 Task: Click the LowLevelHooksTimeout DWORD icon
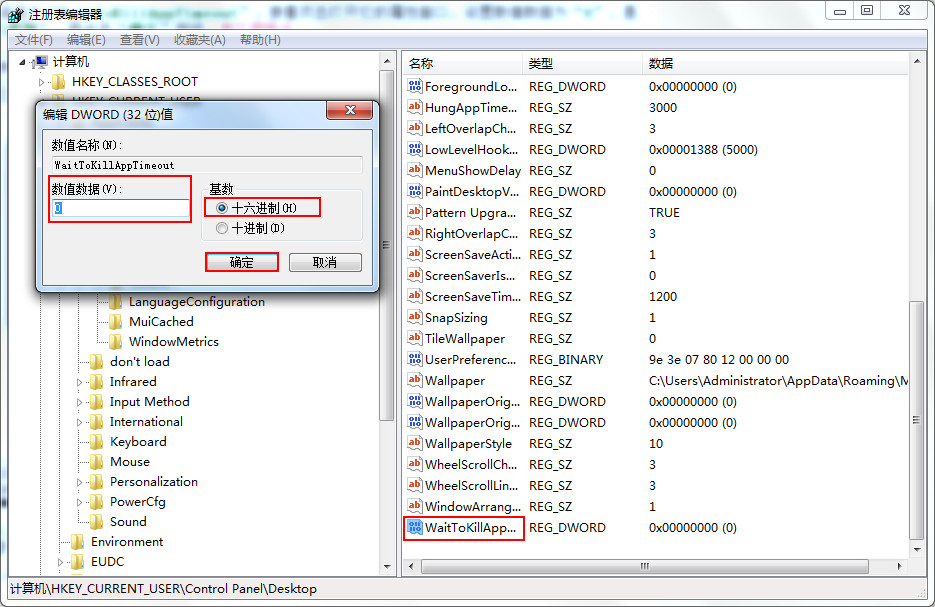pos(415,149)
